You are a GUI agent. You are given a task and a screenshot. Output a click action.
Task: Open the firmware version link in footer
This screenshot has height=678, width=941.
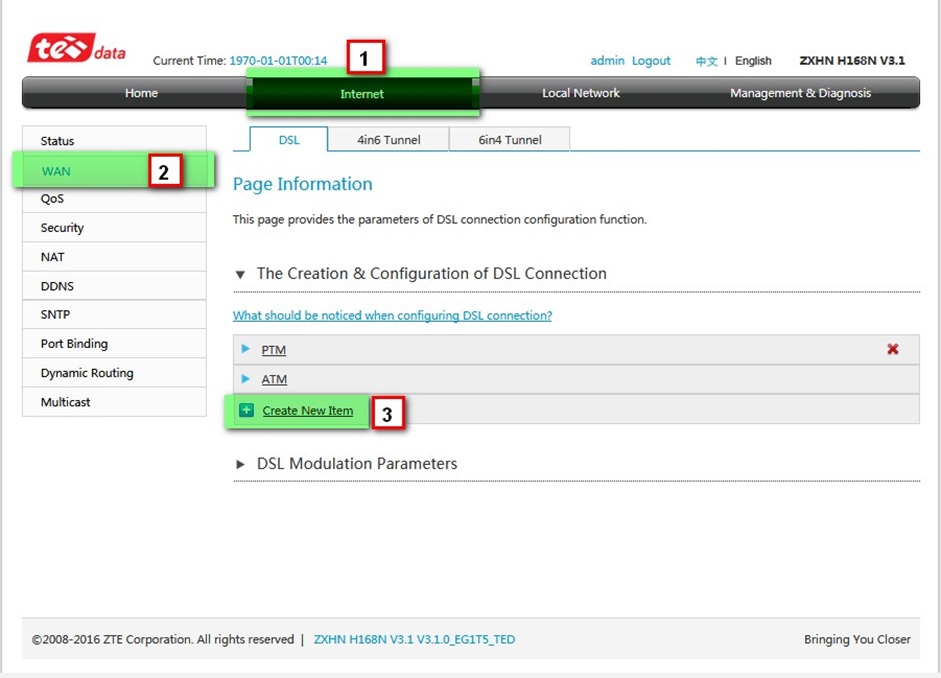click(x=414, y=639)
